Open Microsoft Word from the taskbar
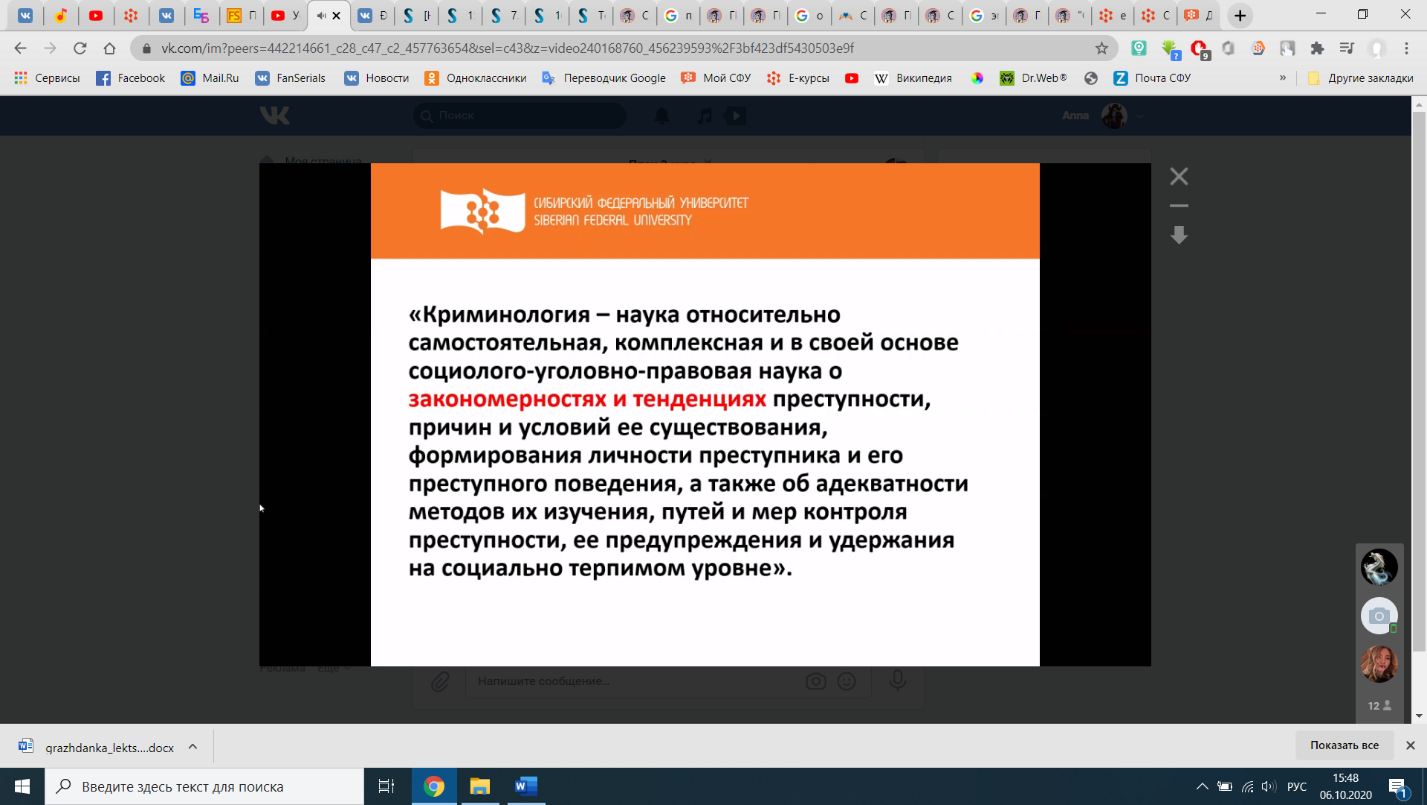Viewport: 1427px width, 805px height. click(526, 787)
